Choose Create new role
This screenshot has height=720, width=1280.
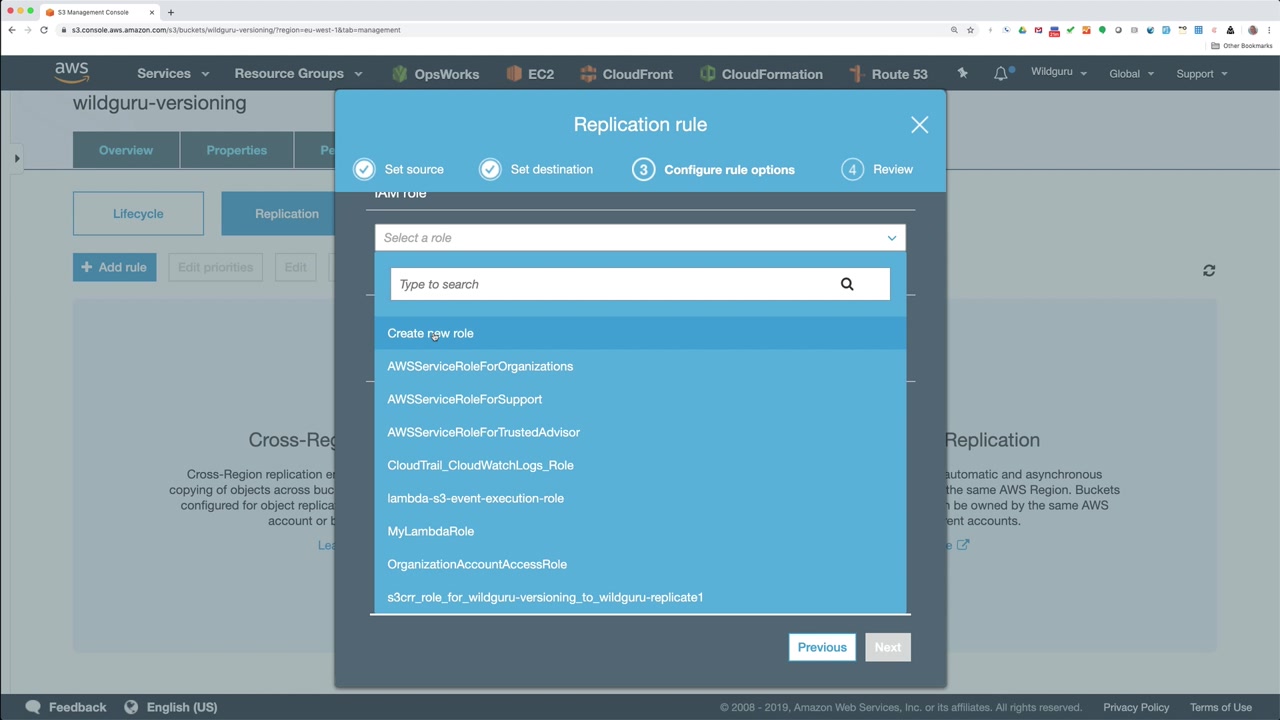[x=640, y=333]
